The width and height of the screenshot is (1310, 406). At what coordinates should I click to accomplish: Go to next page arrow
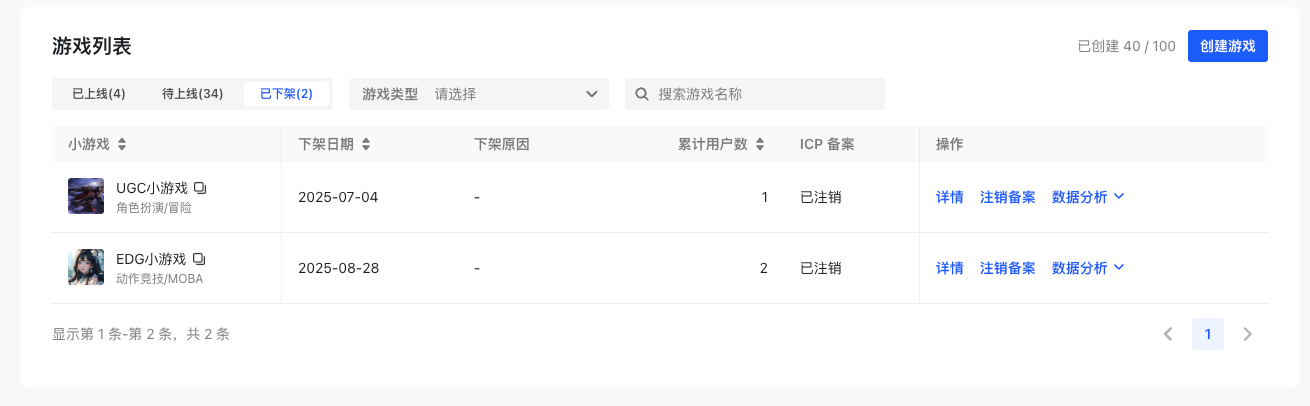tap(1247, 334)
